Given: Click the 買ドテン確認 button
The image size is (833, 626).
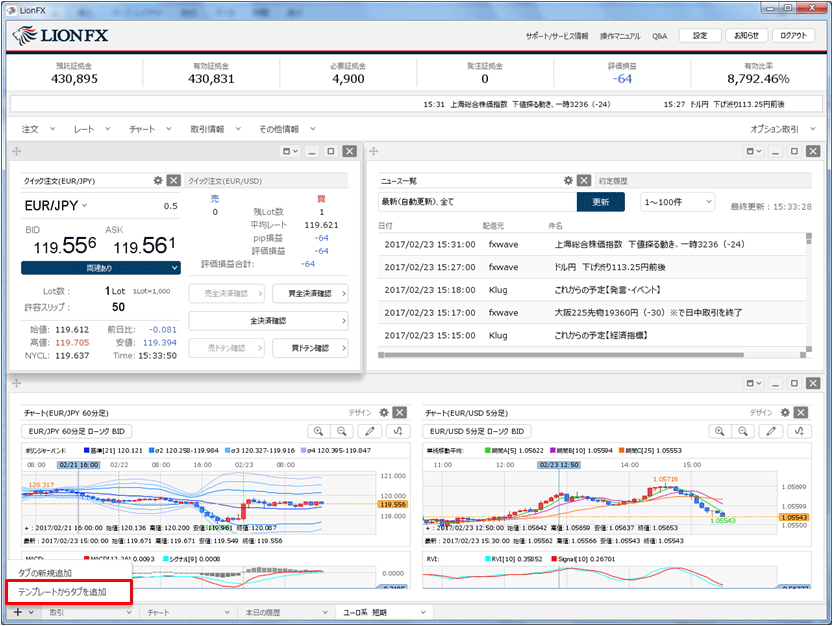Looking at the screenshot, I should [x=310, y=348].
